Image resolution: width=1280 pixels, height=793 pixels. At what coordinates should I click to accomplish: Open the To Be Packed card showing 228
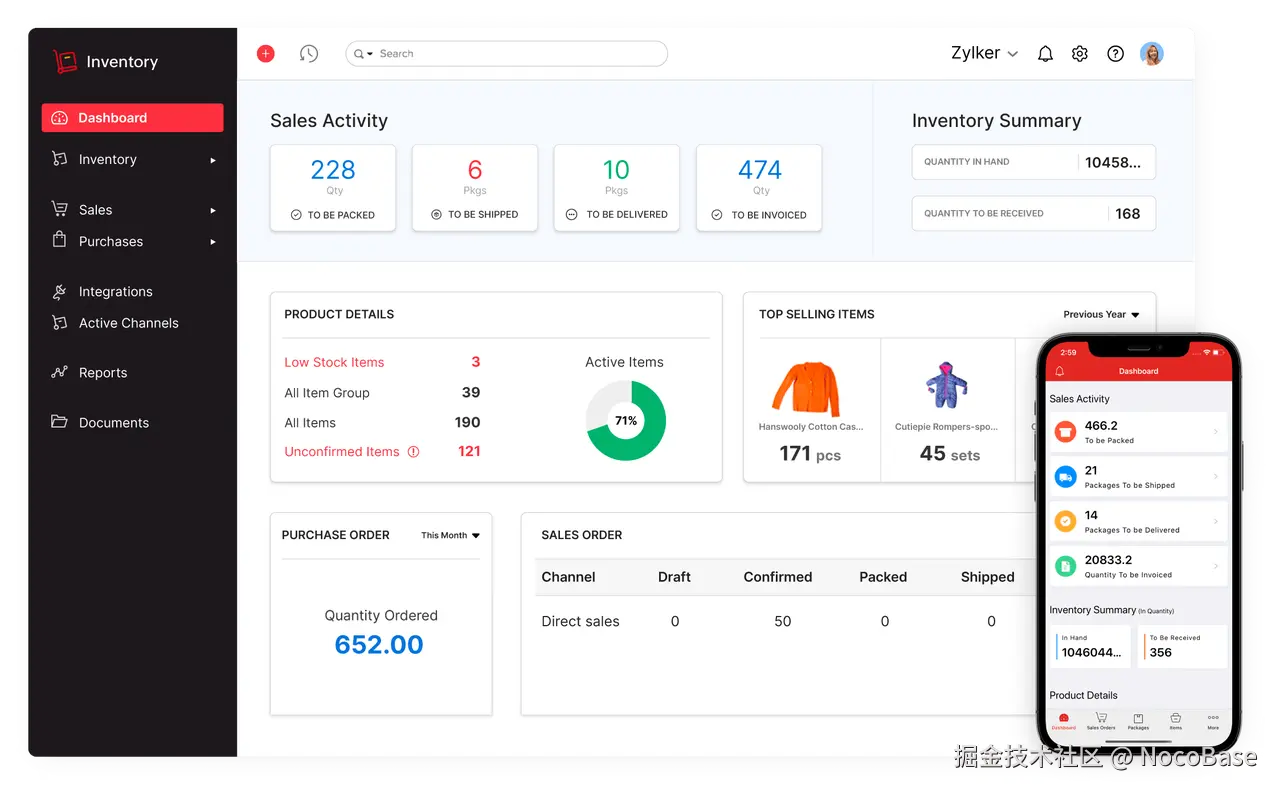tap(333, 188)
